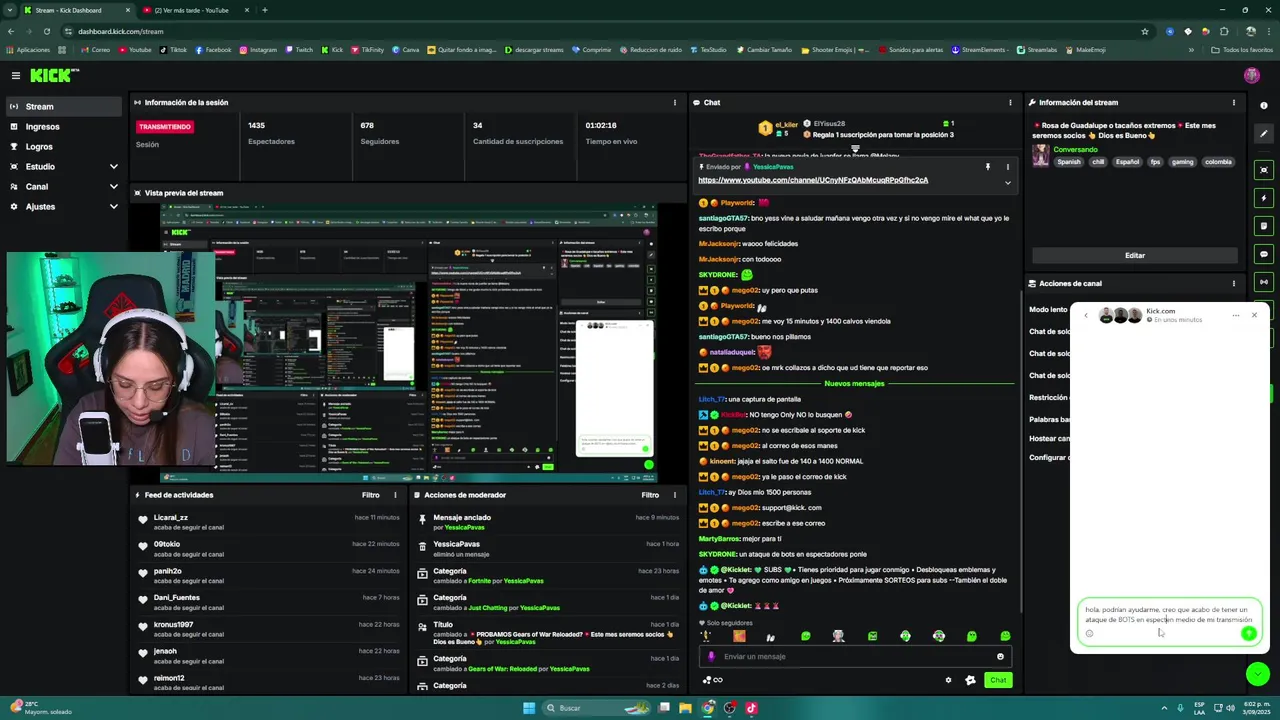Open the Twitch bookmark
The height and width of the screenshot is (720, 1280).
coord(298,50)
